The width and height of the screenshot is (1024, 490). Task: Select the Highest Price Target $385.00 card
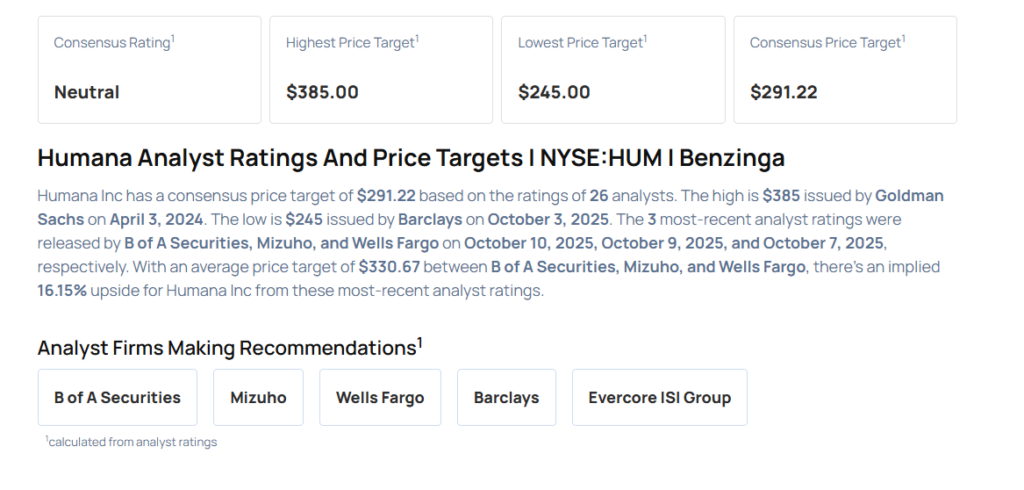tap(381, 69)
